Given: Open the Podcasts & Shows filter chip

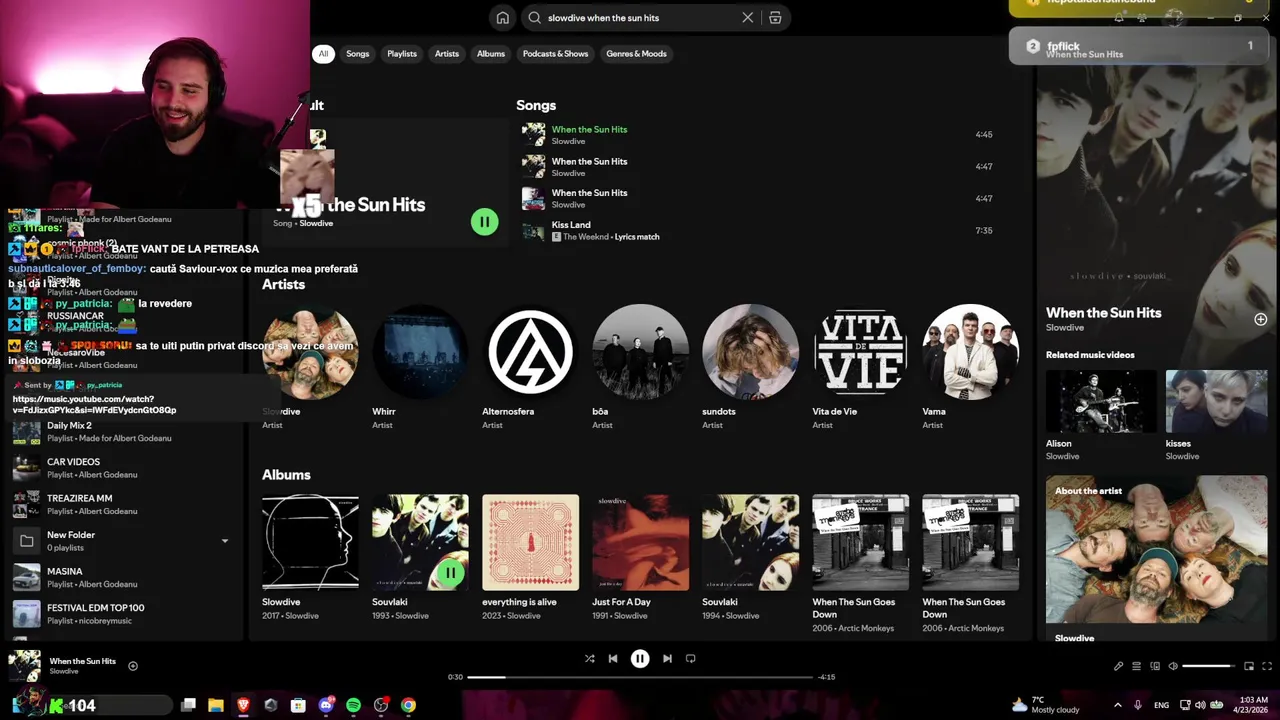Looking at the screenshot, I should (555, 54).
